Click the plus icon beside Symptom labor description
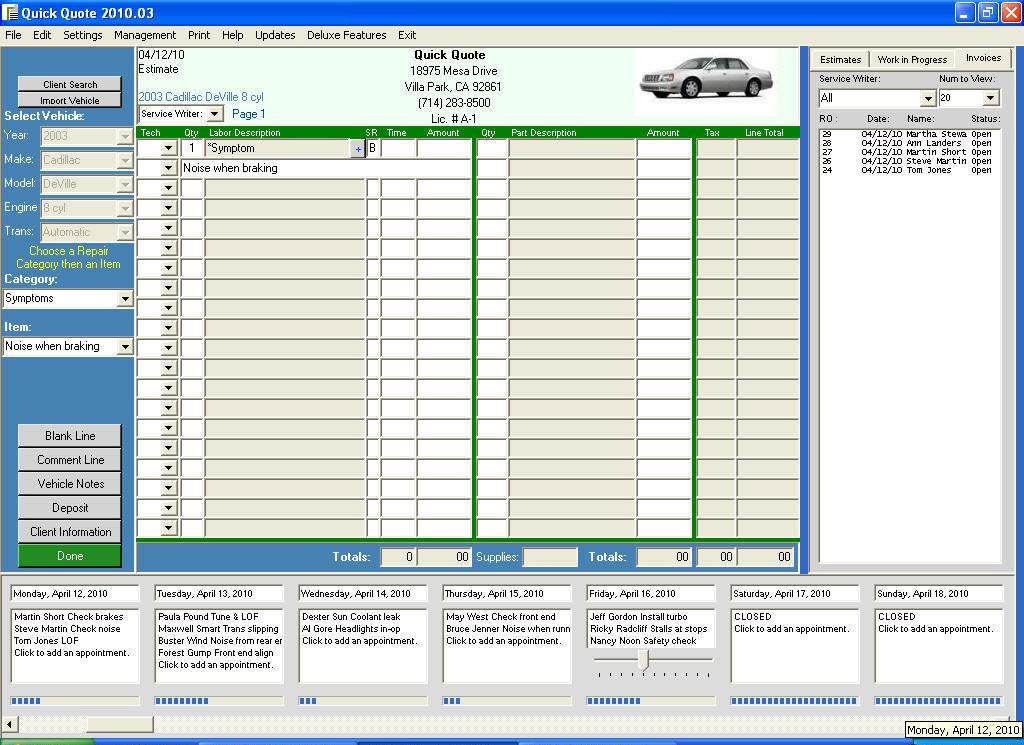The width and height of the screenshot is (1024, 745). [x=358, y=149]
